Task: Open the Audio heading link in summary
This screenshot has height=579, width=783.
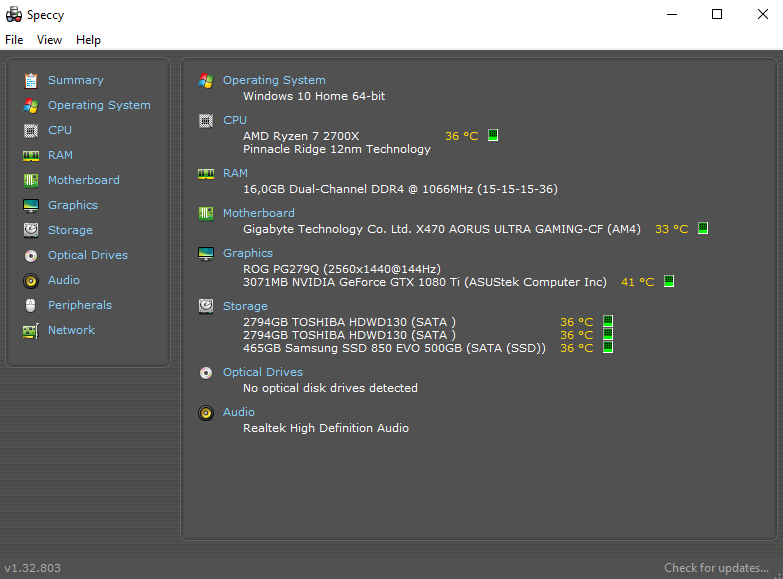Action: coord(239,412)
